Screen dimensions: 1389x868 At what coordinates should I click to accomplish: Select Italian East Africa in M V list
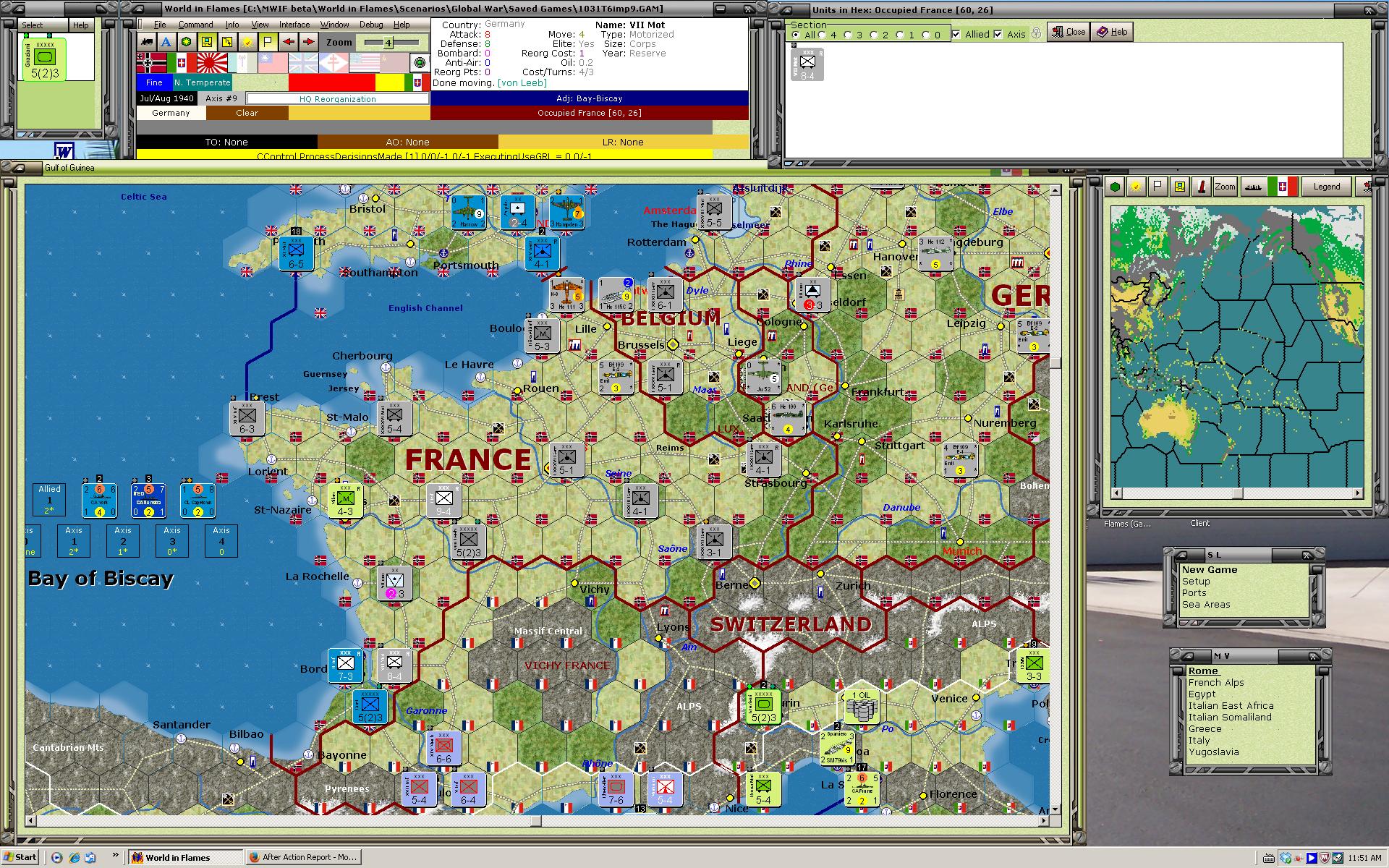(1231, 706)
